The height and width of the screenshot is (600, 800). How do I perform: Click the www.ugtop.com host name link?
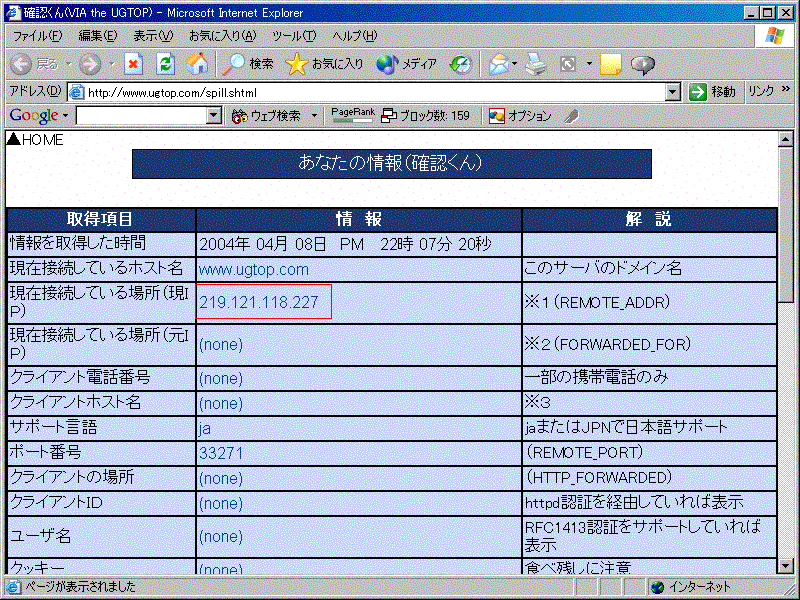[253, 270]
